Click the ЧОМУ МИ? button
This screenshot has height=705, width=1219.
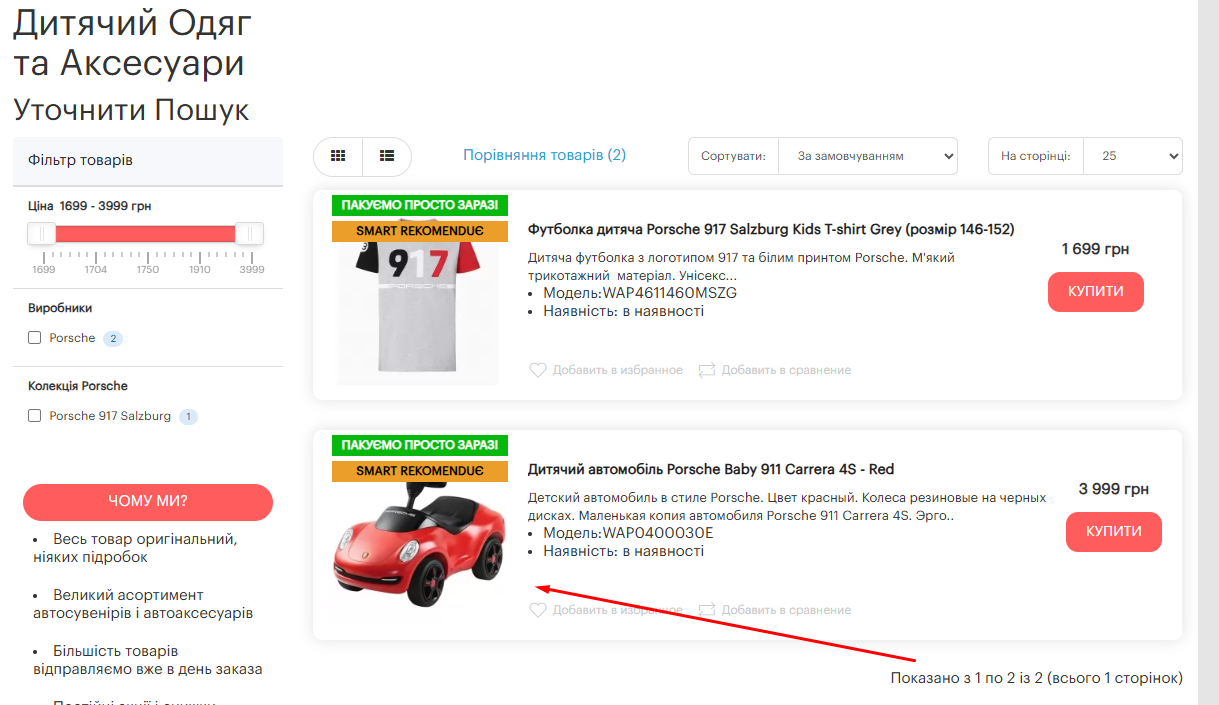tap(148, 502)
